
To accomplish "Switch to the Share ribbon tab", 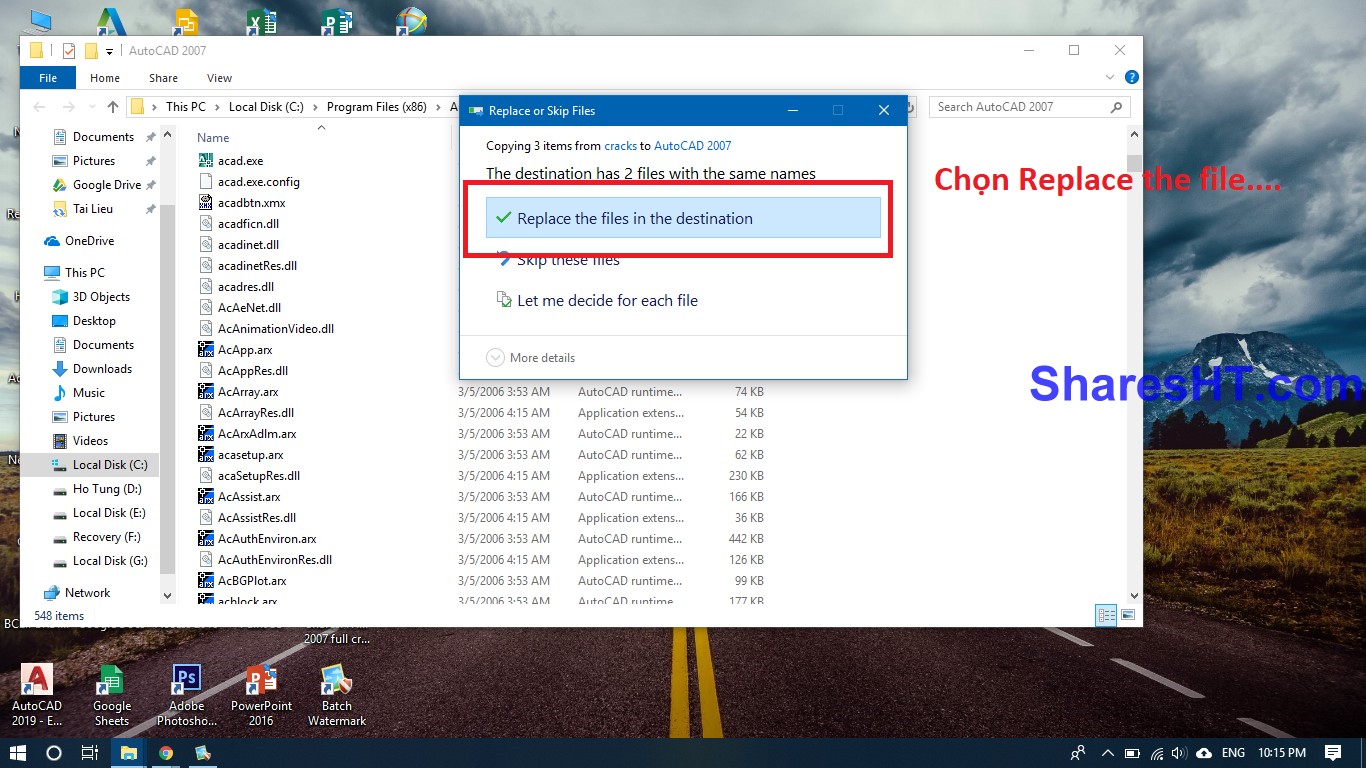I will tap(163, 78).
